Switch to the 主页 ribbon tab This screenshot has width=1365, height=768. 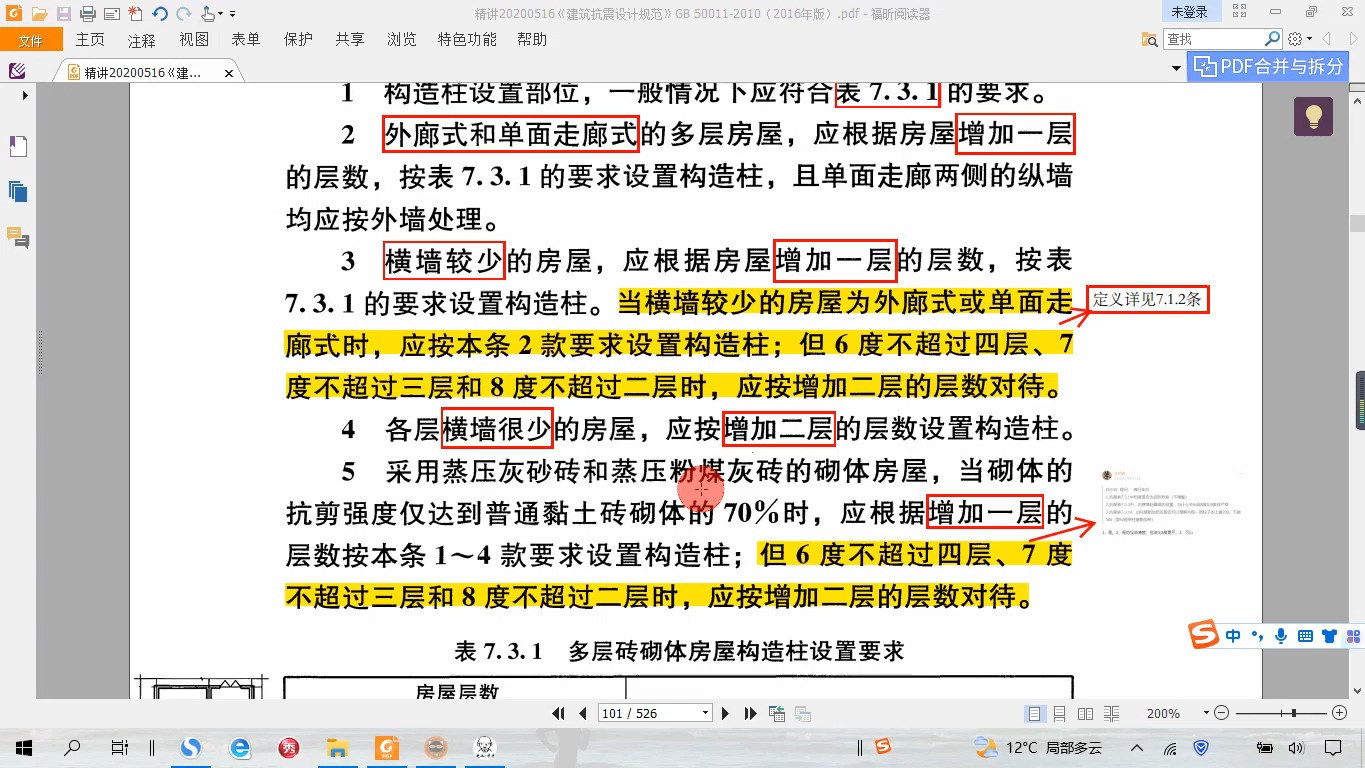point(90,40)
